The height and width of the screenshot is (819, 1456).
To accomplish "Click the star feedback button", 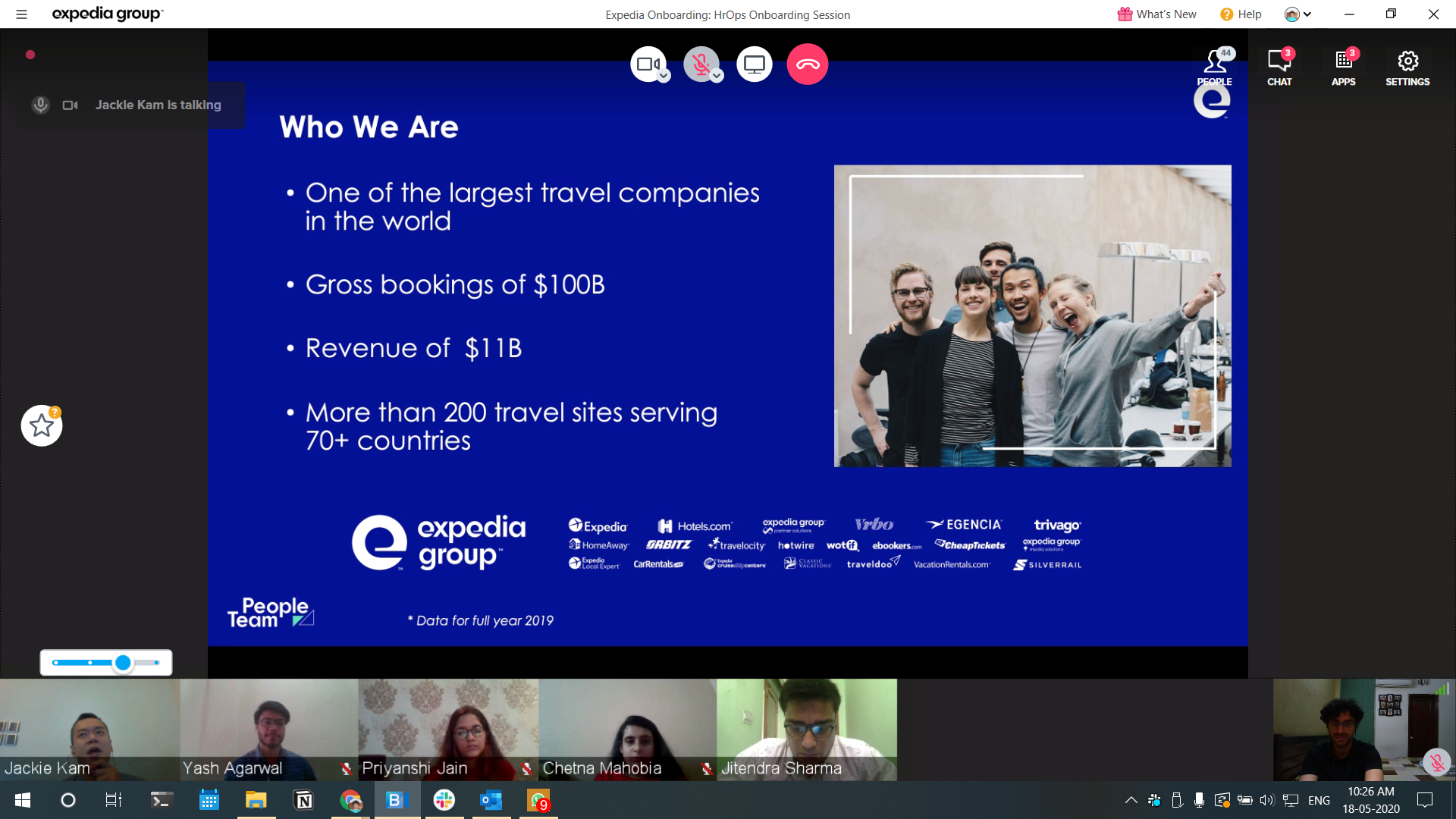I will pos(42,425).
